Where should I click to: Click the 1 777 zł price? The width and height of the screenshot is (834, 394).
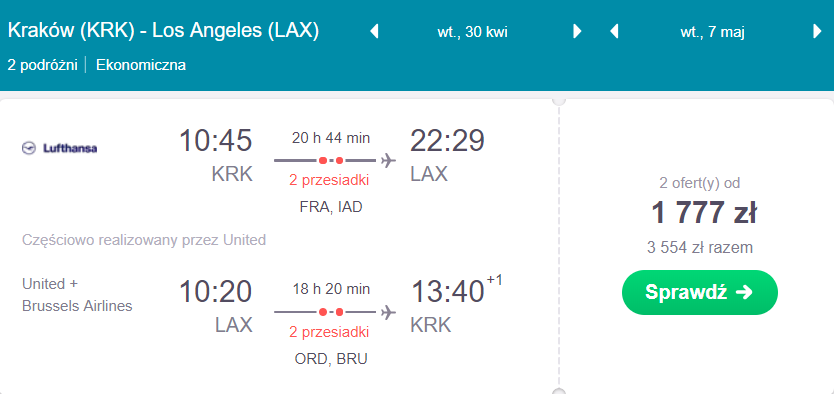704,213
